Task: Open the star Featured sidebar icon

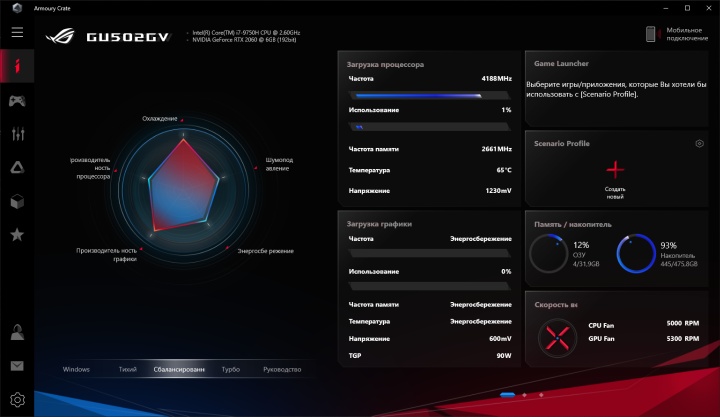Action: pyautogui.click(x=17, y=235)
